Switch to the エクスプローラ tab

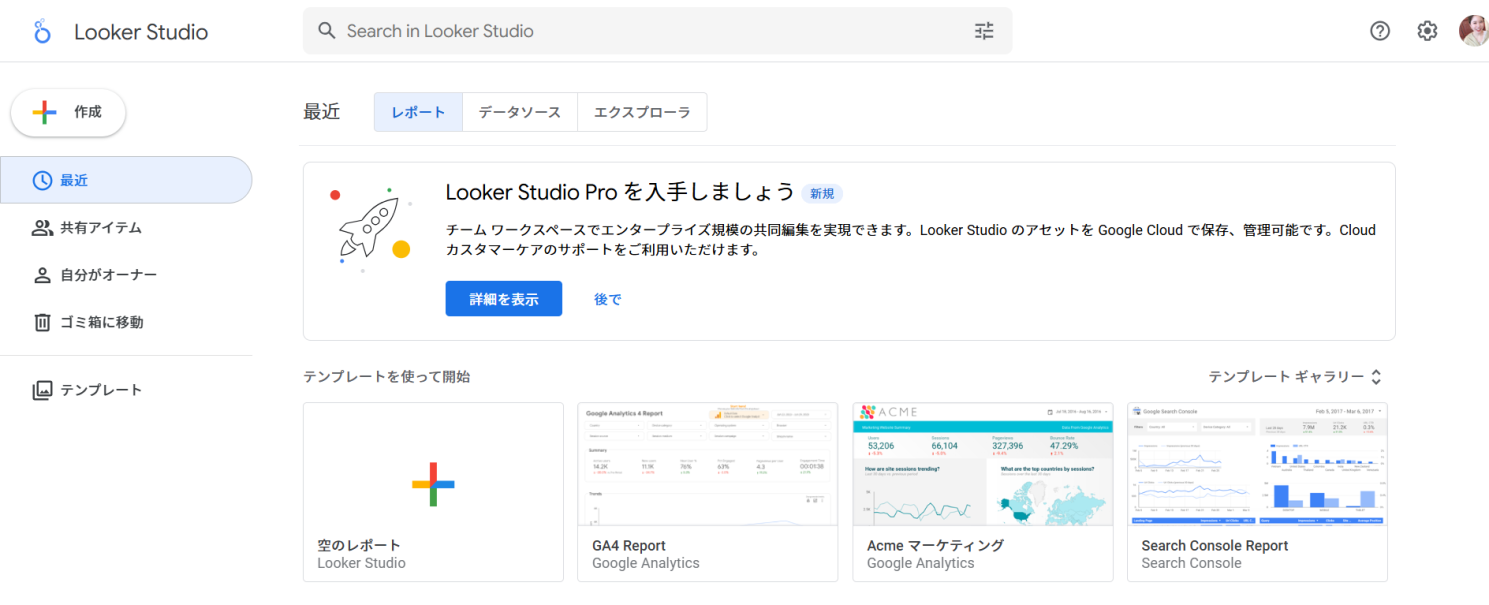642,112
